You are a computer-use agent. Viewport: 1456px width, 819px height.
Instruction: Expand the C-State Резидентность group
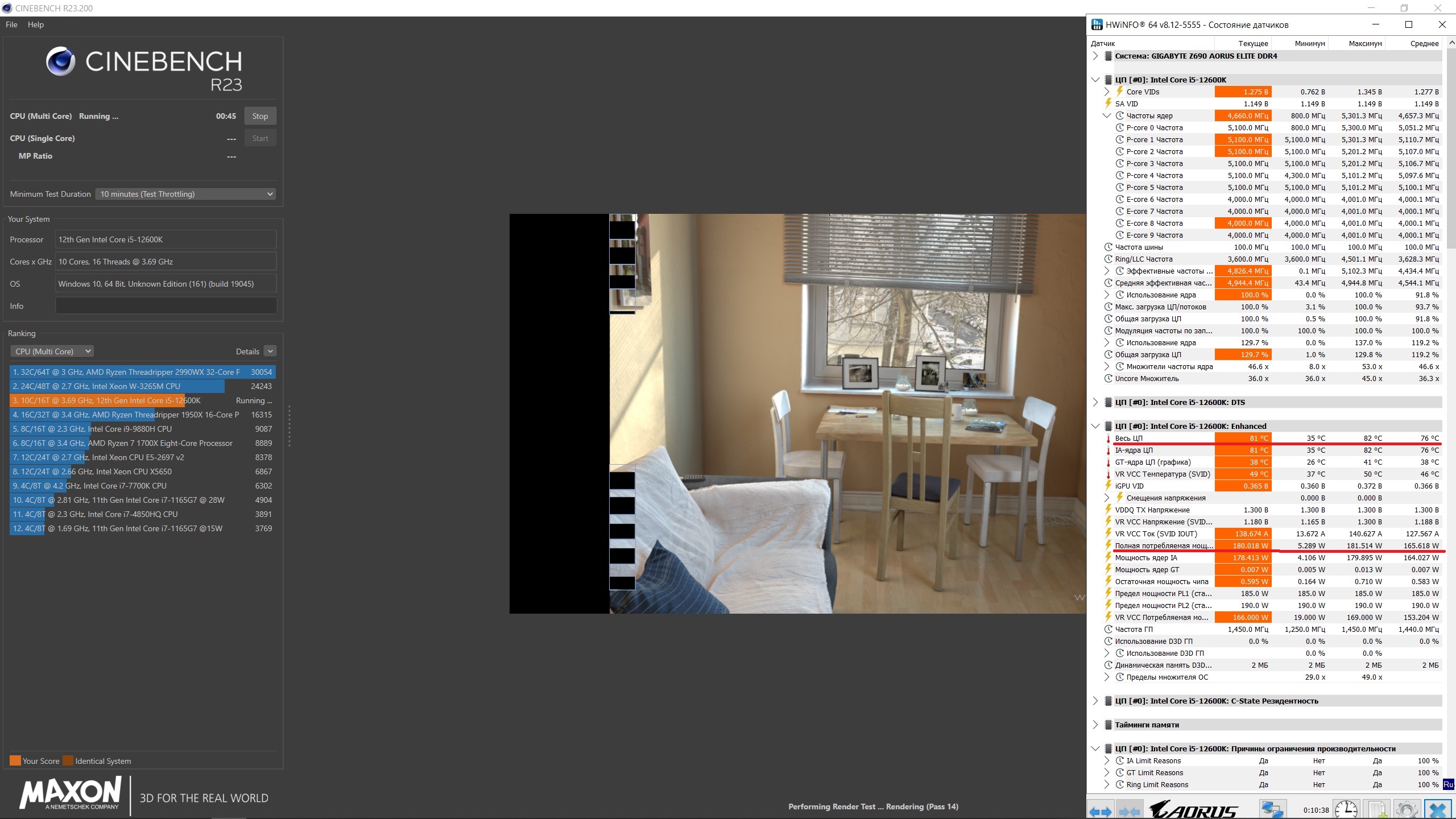click(1095, 701)
